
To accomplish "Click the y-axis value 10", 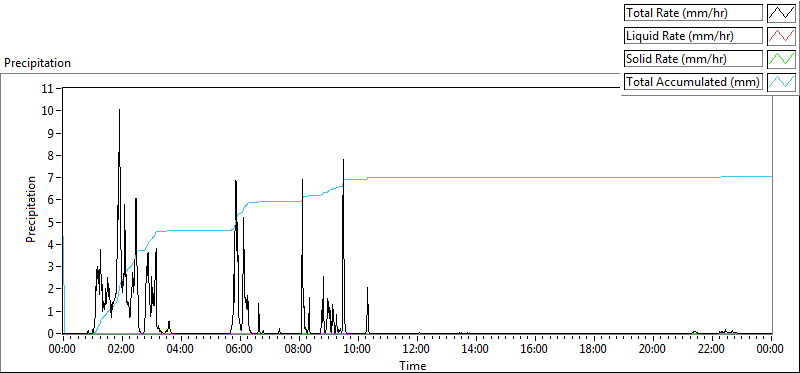I will (x=48, y=111).
